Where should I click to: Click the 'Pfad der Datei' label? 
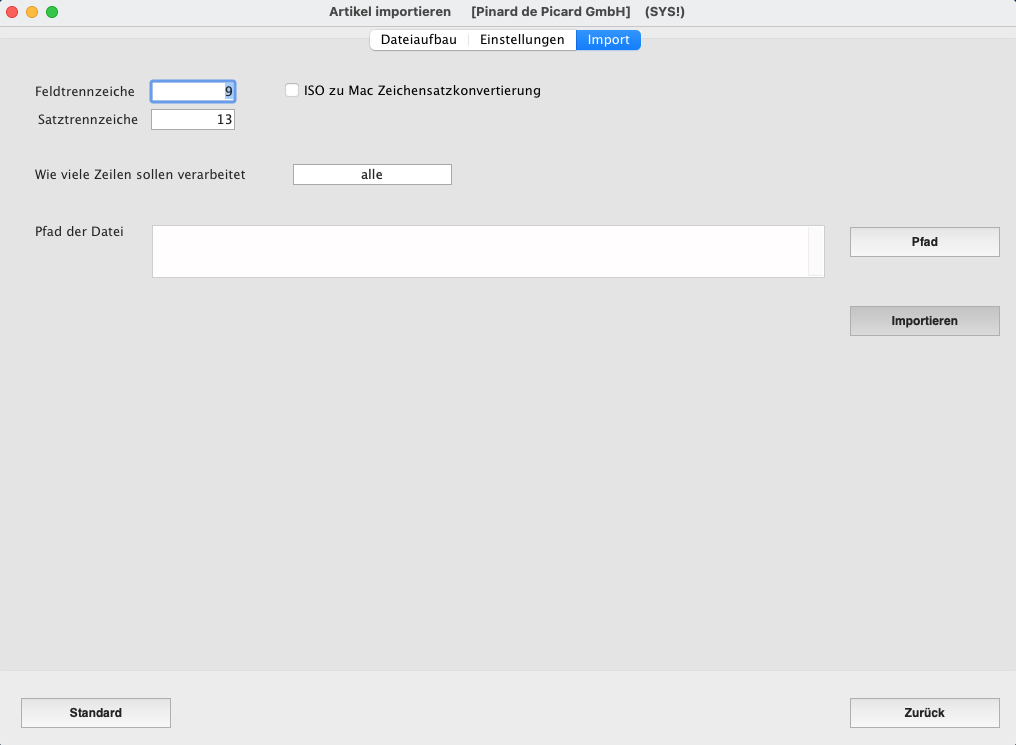(x=79, y=232)
